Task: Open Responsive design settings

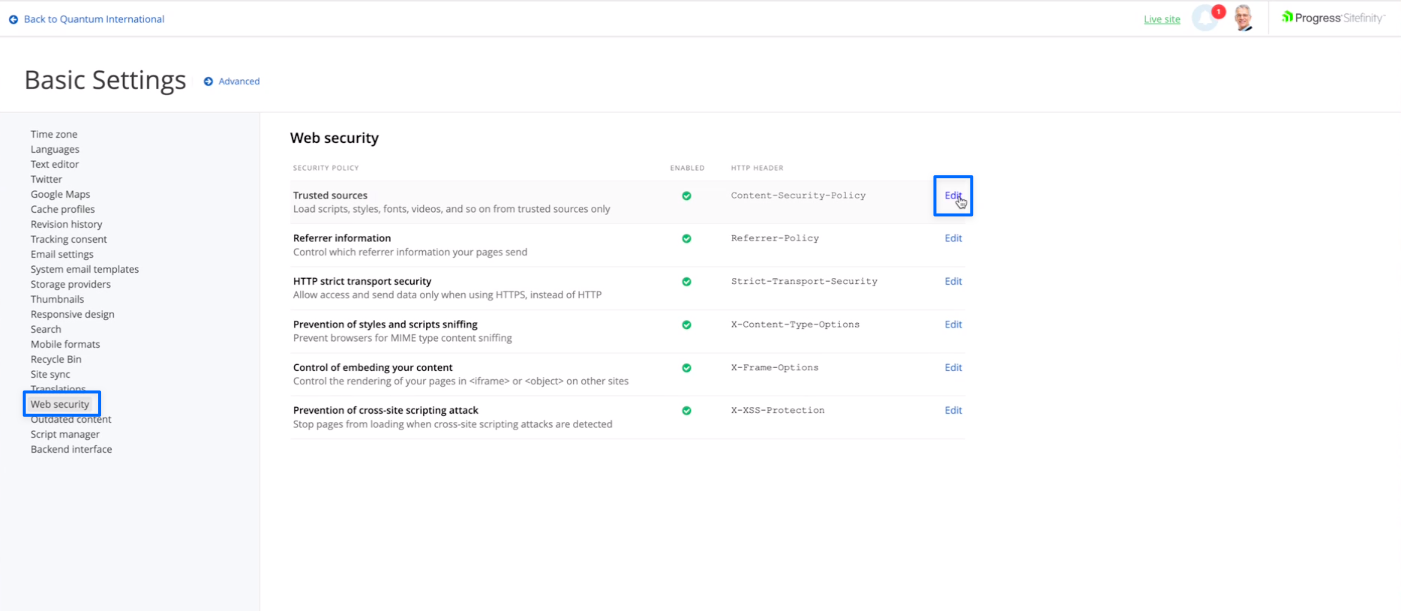Action: point(72,315)
